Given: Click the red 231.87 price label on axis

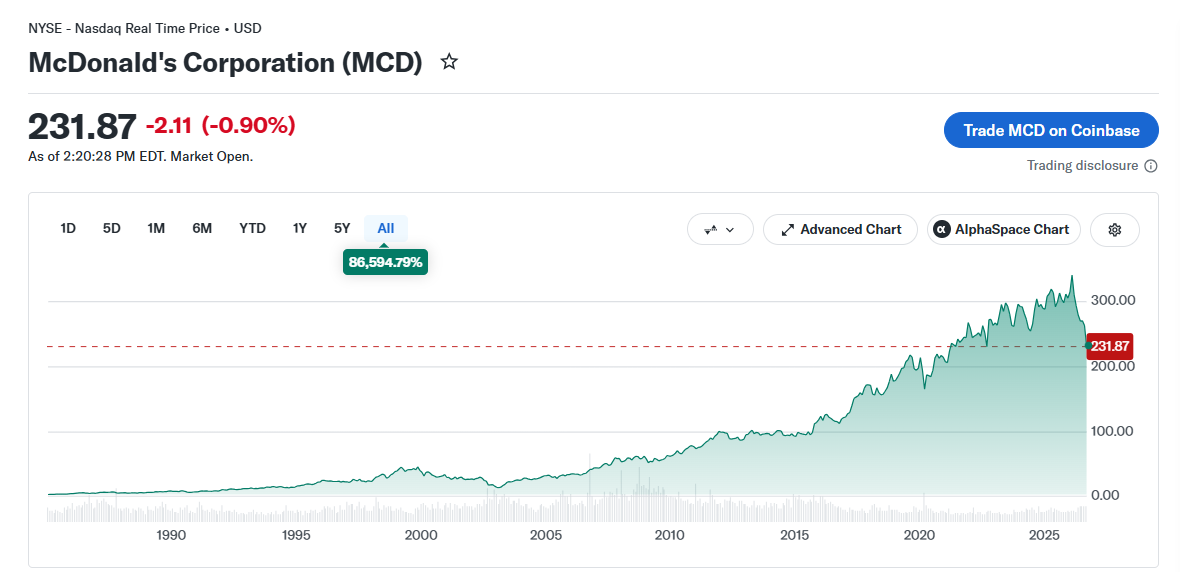Looking at the screenshot, I should pyautogui.click(x=1112, y=346).
